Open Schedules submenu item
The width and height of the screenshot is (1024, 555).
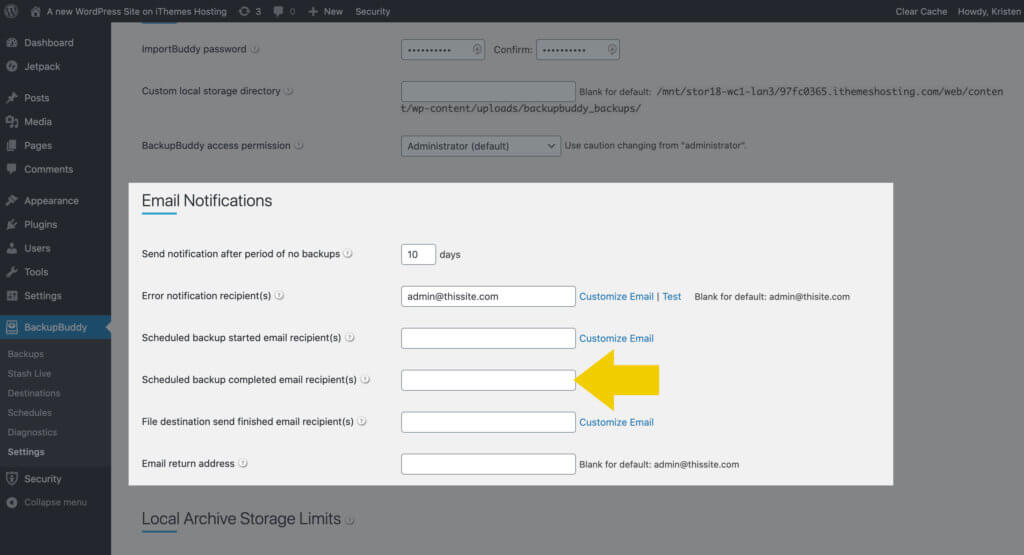pos(29,413)
